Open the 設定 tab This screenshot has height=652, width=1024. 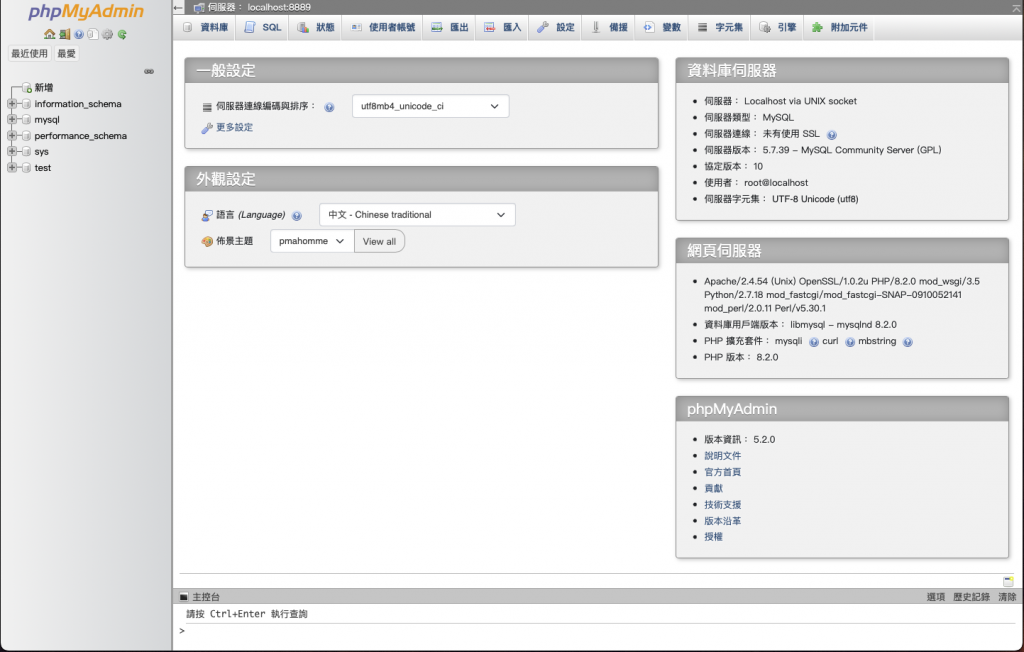(556, 27)
